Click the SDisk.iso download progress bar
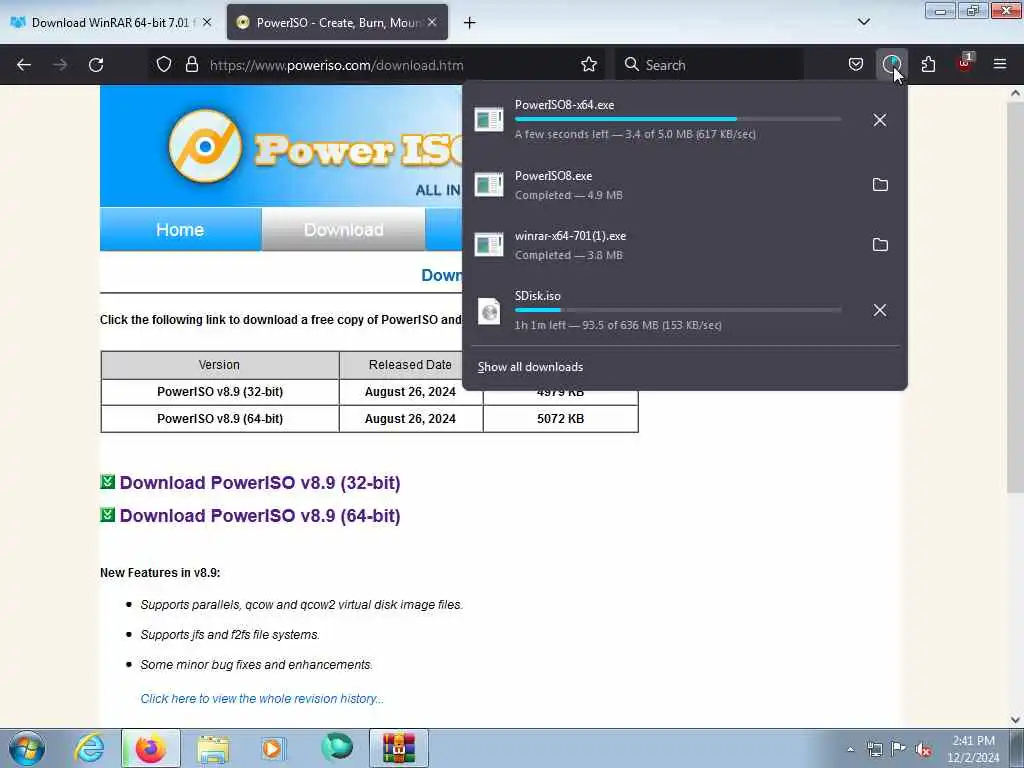1024x768 pixels. [x=678, y=310]
